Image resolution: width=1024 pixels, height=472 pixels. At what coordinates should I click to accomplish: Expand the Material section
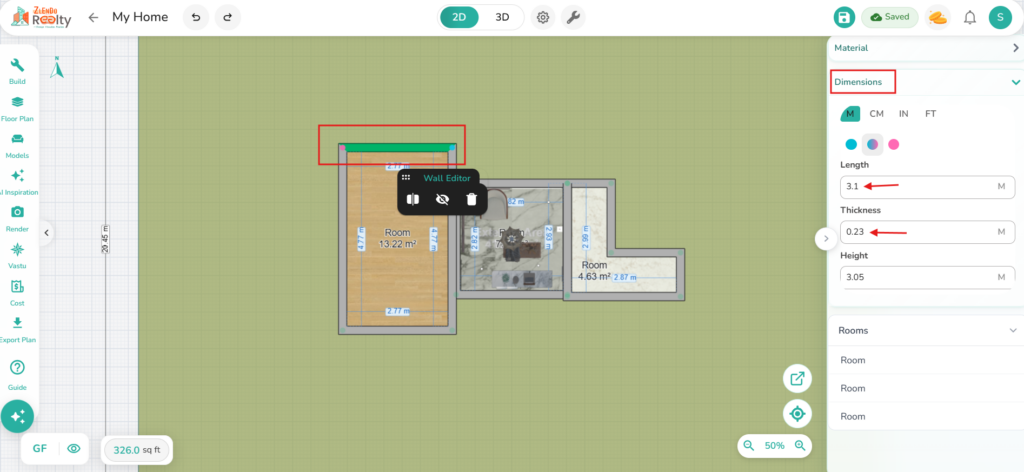1015,47
